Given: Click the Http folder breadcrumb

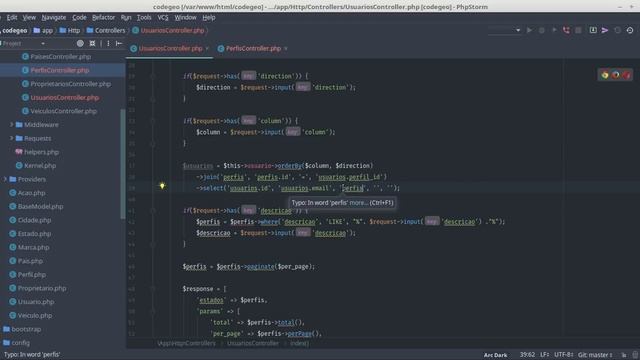Looking at the screenshot, I should [70, 31].
